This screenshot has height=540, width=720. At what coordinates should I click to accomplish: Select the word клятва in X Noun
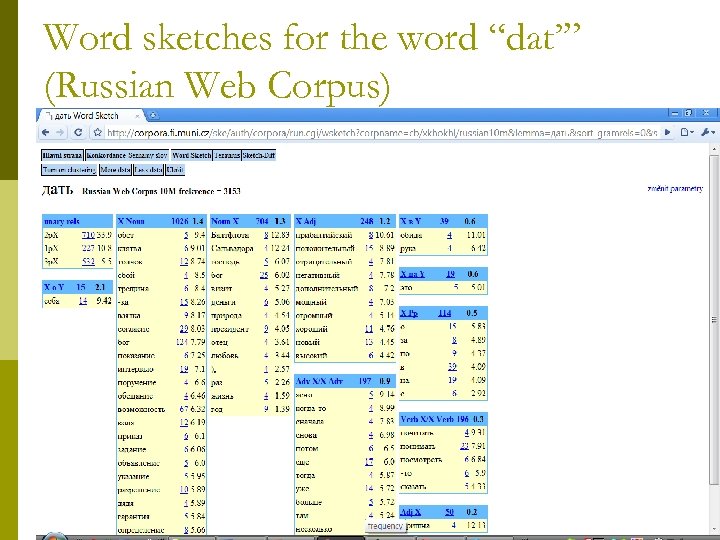coord(129,248)
